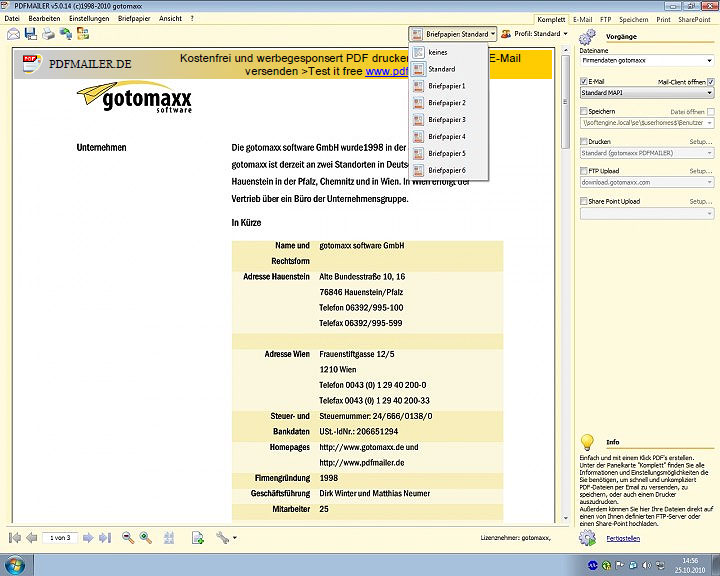Screen dimensions: 720x576
Task: Expand the download.gotomaxx.com FTP combo box
Action: pos(709,182)
